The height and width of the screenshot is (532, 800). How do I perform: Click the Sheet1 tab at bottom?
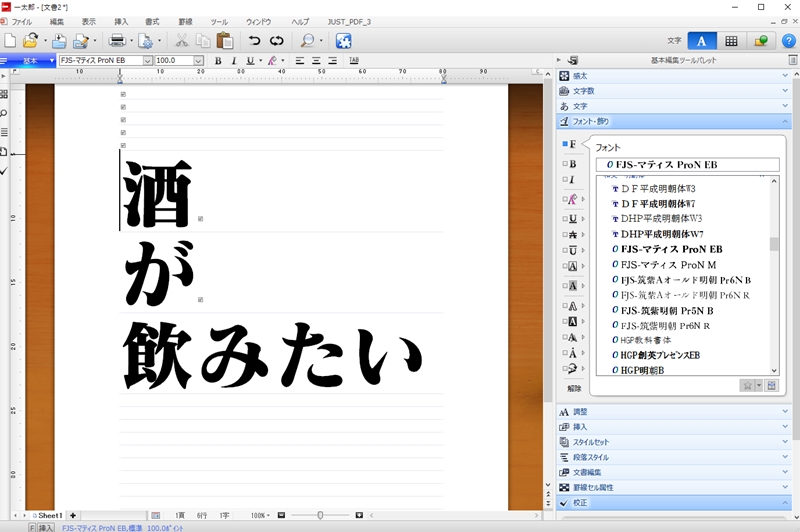coord(48,515)
